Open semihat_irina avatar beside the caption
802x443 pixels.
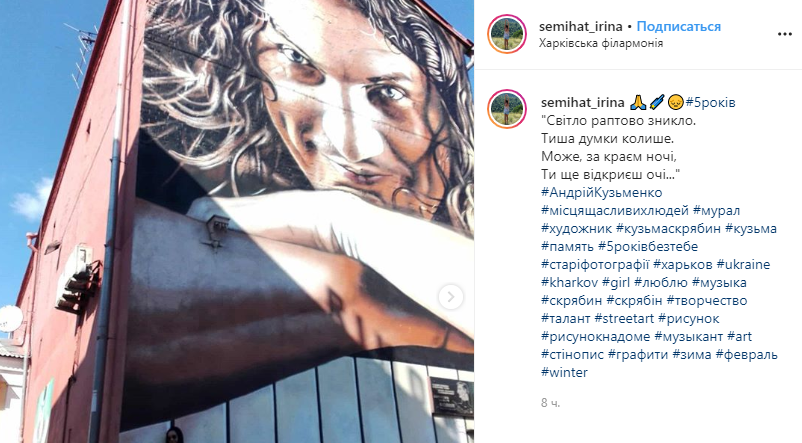pyautogui.click(x=507, y=109)
